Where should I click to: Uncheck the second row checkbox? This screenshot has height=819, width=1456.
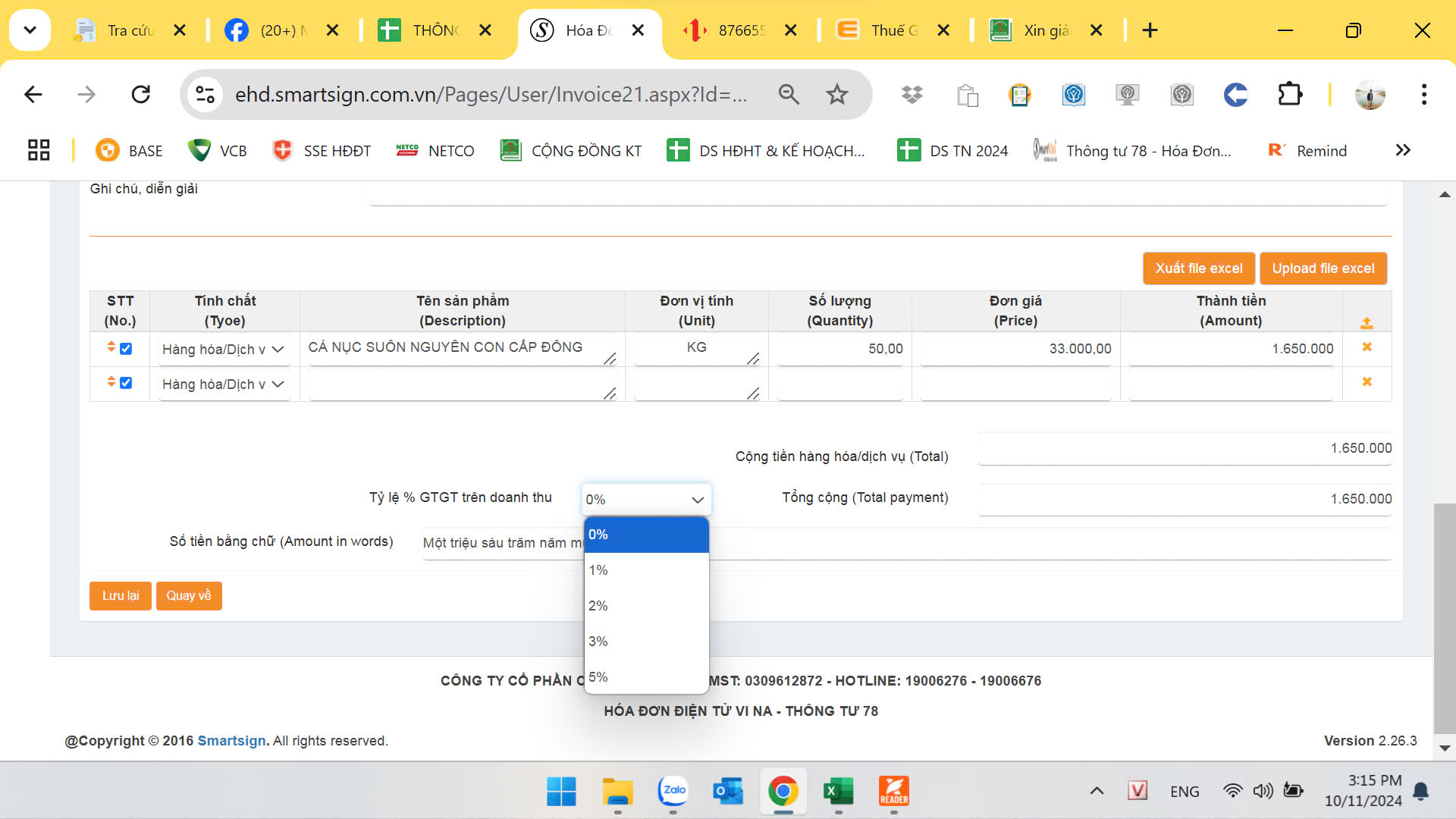point(126,384)
